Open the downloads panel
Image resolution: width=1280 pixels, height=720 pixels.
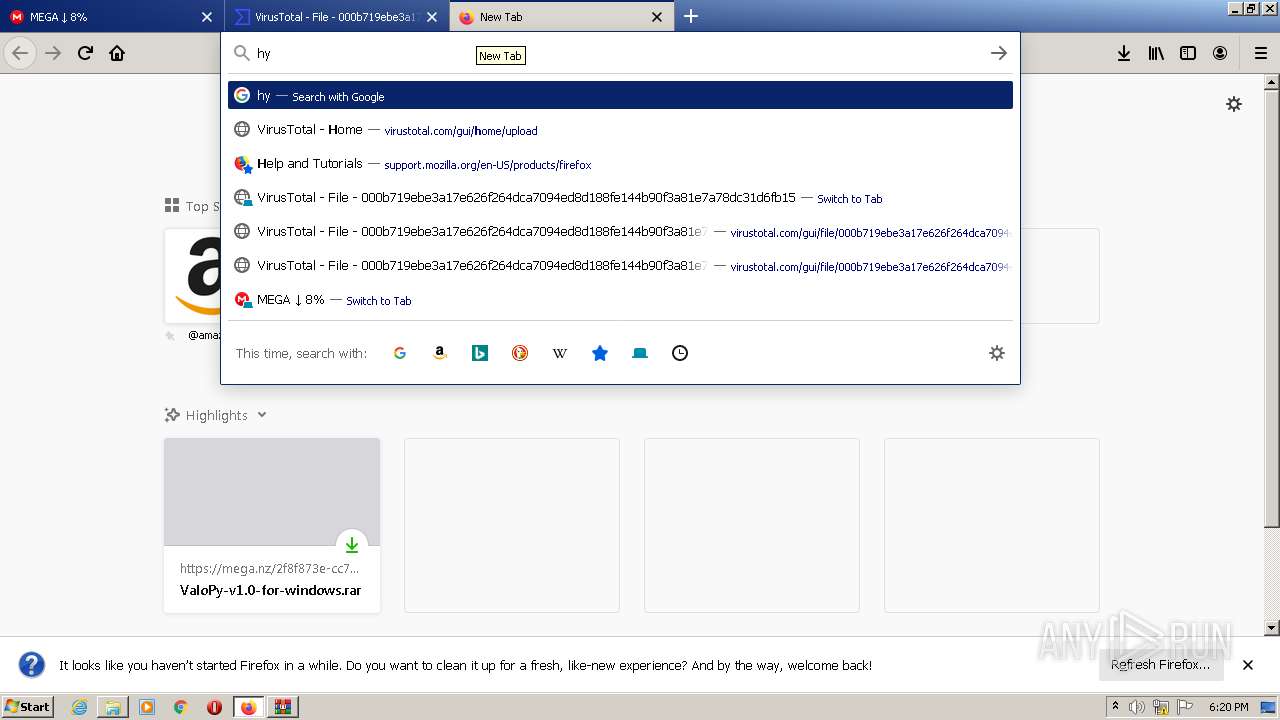pyautogui.click(x=1124, y=53)
